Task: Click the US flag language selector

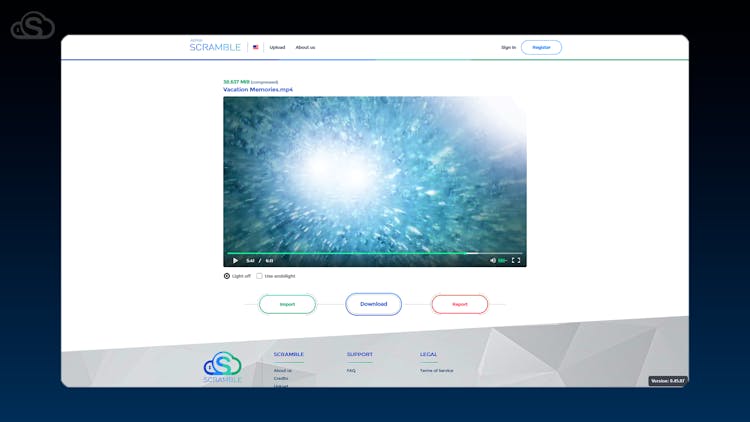Action: pos(256,47)
